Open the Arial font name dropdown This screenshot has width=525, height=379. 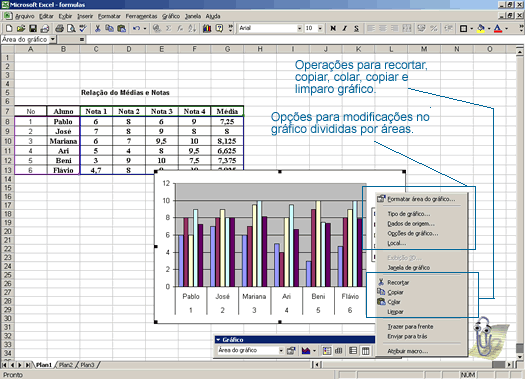coord(299,28)
